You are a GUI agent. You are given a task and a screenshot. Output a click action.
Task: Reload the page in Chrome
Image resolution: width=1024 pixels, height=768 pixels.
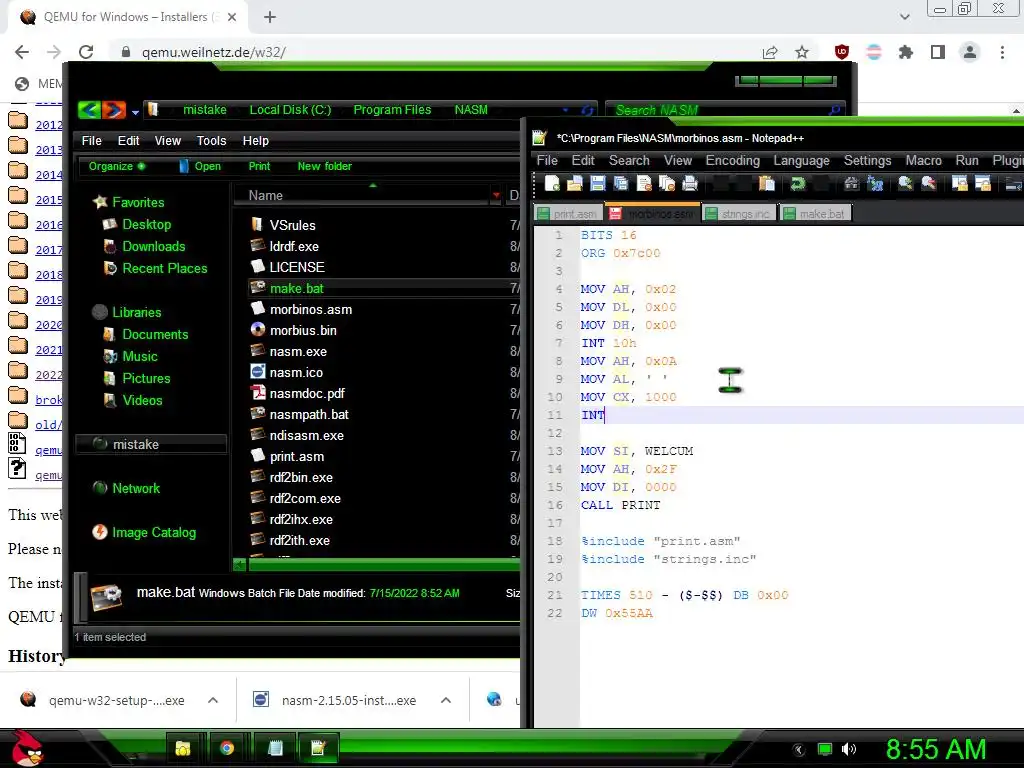(86, 52)
